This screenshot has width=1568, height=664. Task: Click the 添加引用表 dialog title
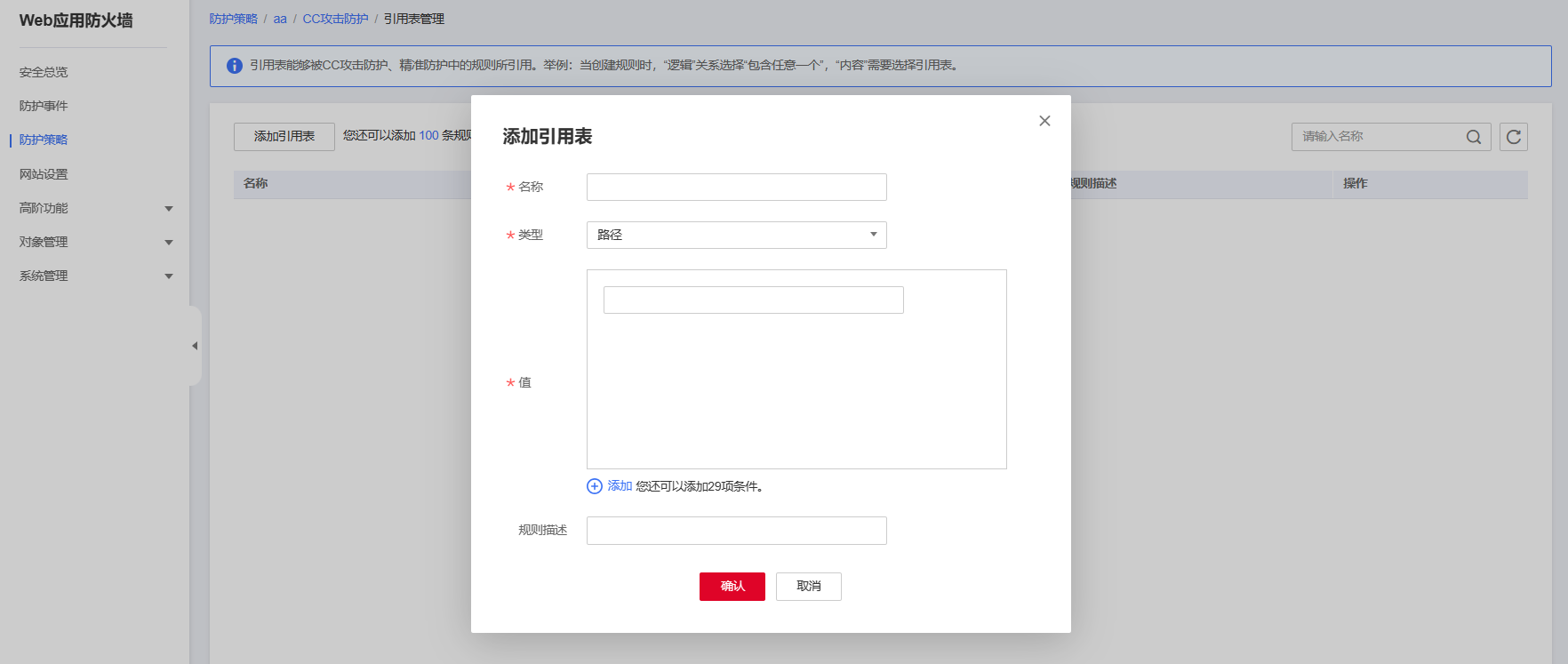point(548,137)
